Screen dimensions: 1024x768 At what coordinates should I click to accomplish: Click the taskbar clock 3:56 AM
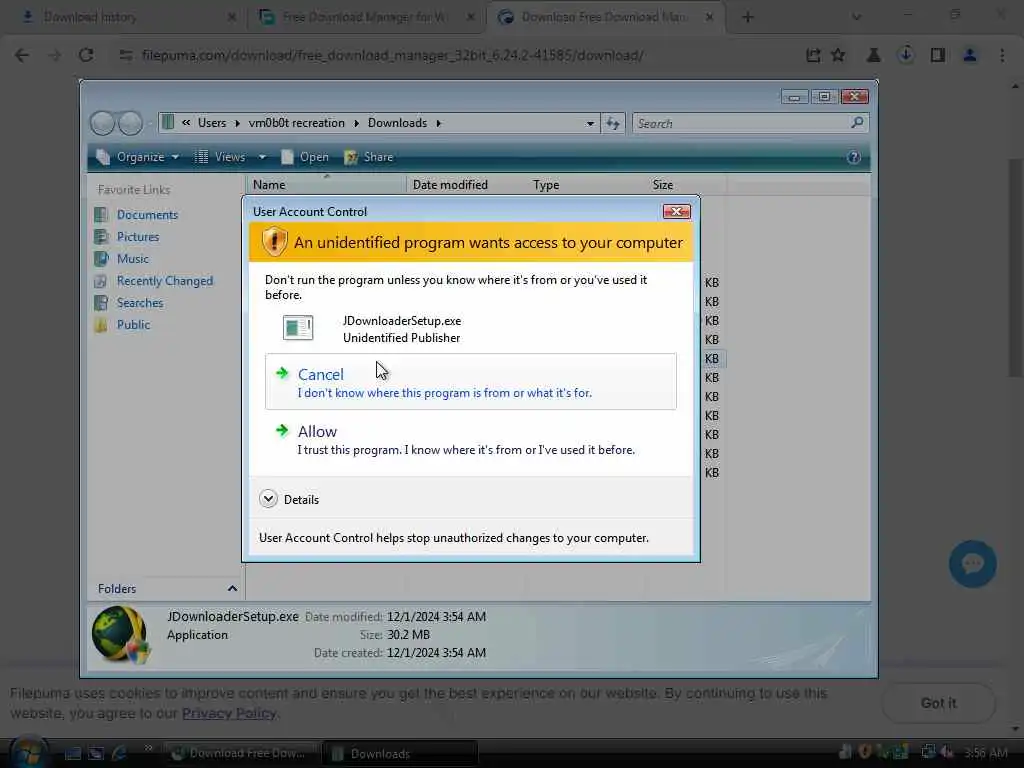985,753
